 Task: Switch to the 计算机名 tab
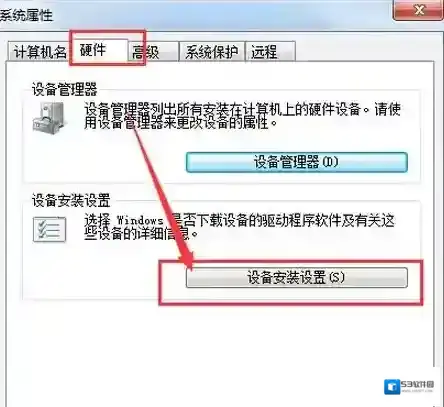39,52
